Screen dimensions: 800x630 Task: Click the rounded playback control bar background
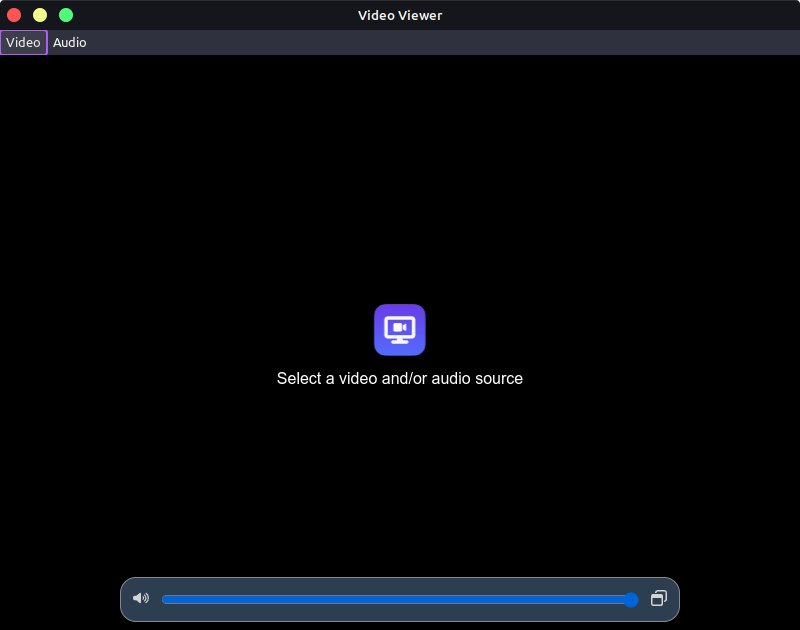[x=400, y=613]
